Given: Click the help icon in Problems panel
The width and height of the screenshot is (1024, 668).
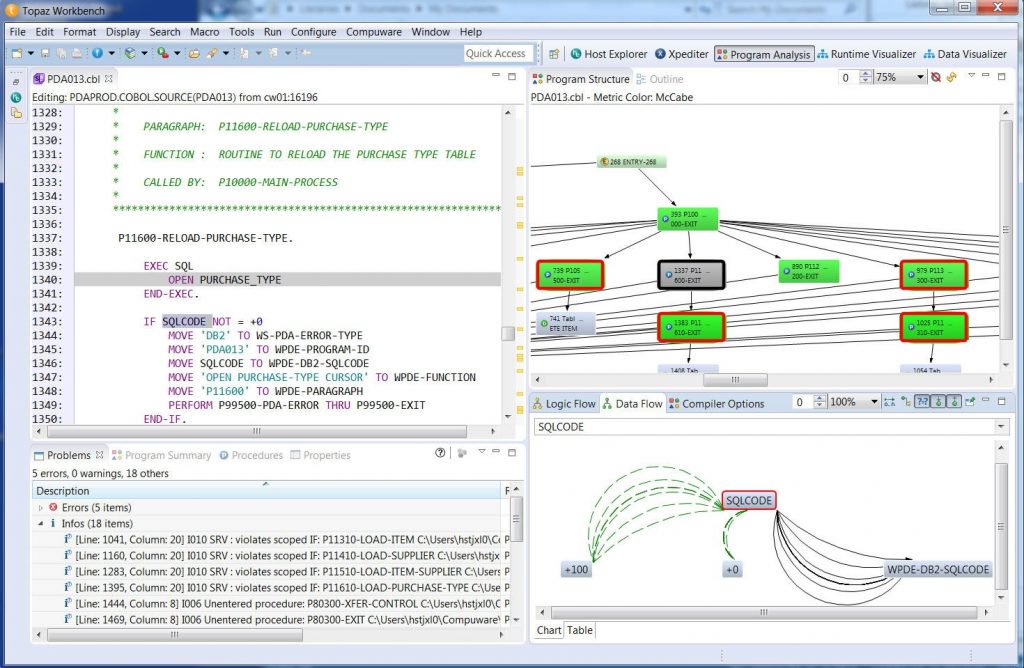Looking at the screenshot, I should tap(440, 453).
